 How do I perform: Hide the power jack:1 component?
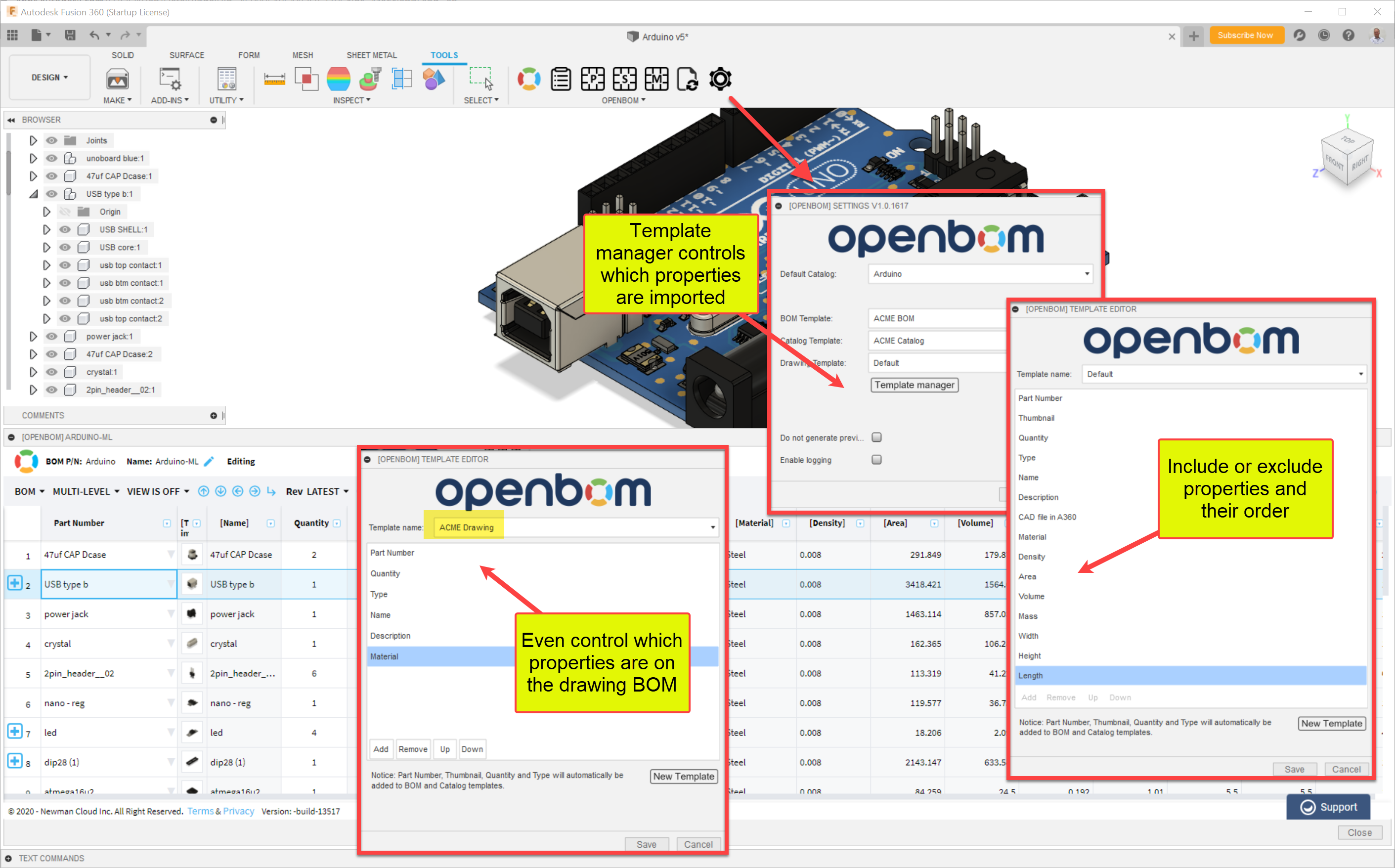tap(52, 337)
